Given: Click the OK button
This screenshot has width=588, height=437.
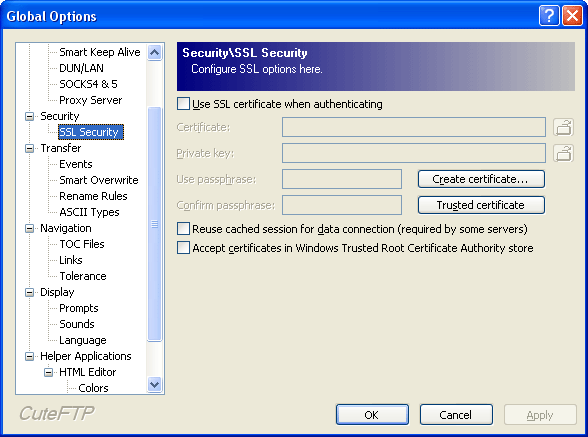Looking at the screenshot, I should click(x=372, y=414).
